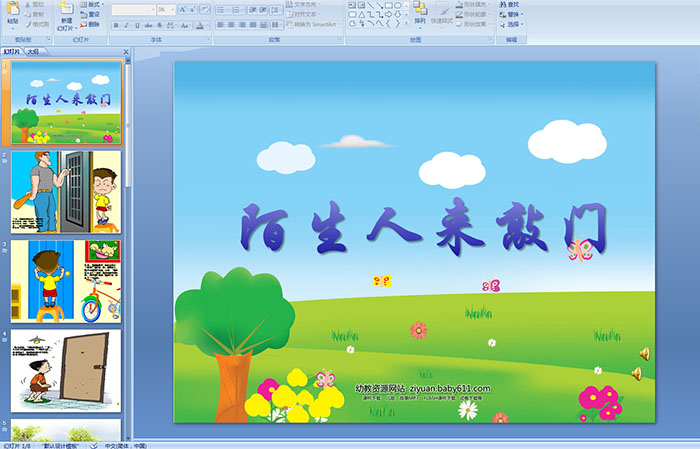Toggle Underline formatting

tap(137, 25)
